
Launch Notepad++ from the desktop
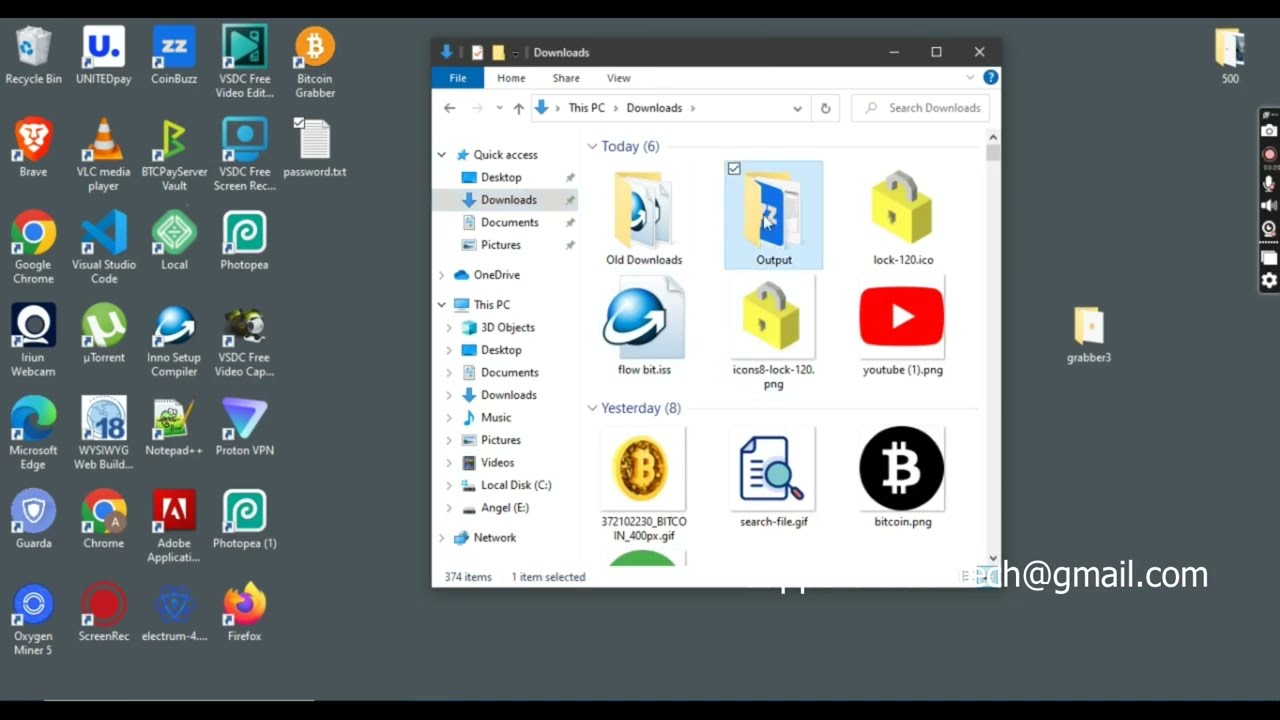pos(174,427)
